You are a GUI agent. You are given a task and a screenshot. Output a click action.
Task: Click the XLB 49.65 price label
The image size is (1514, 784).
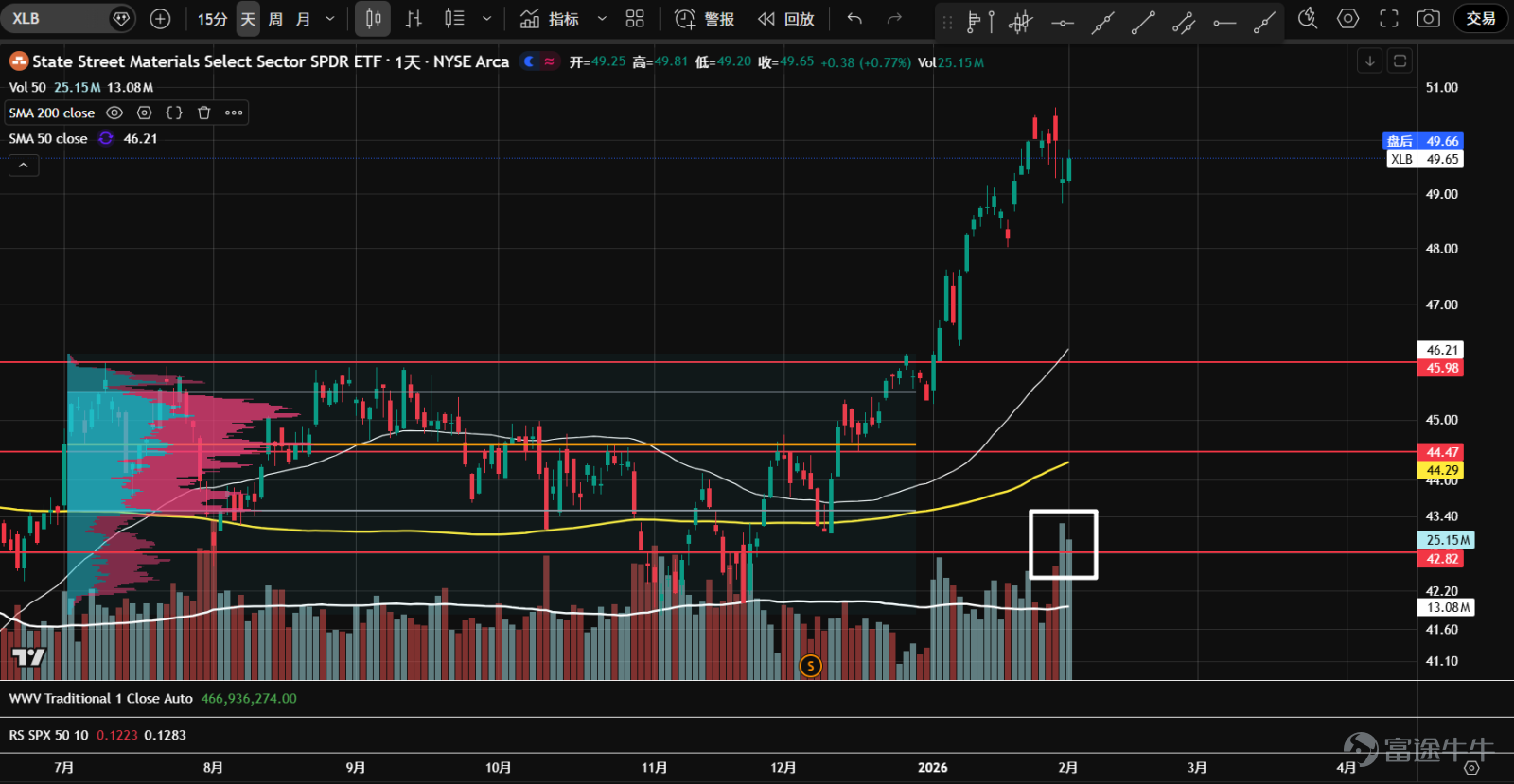[x=1425, y=159]
